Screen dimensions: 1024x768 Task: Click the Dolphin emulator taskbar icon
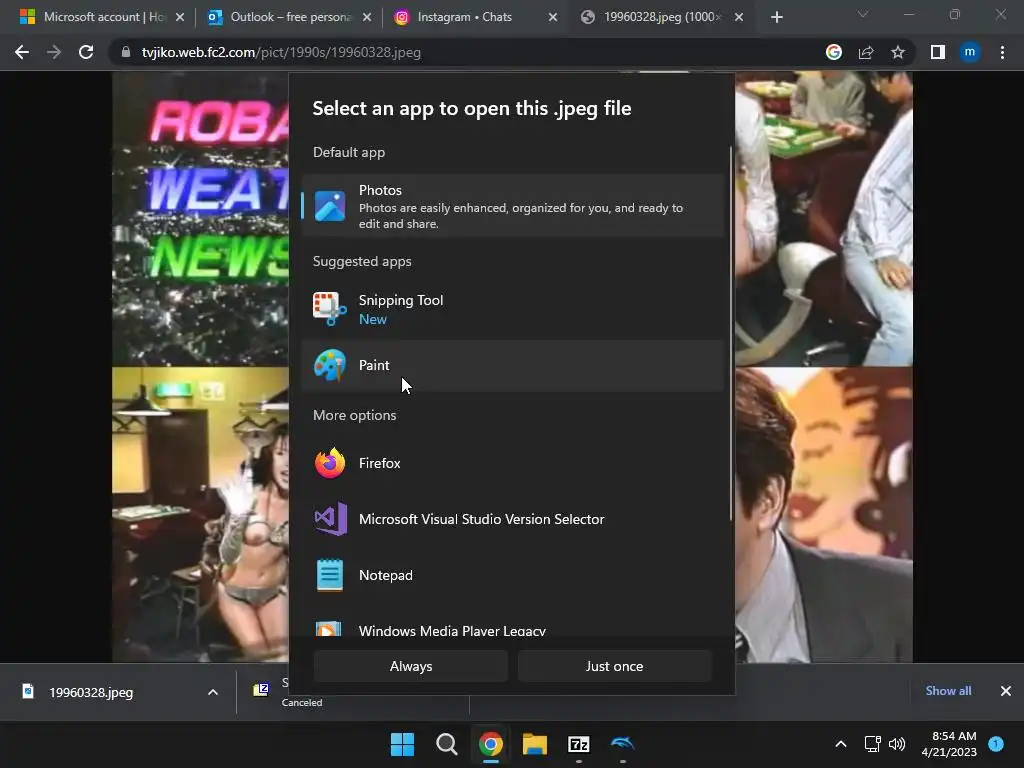pos(623,744)
